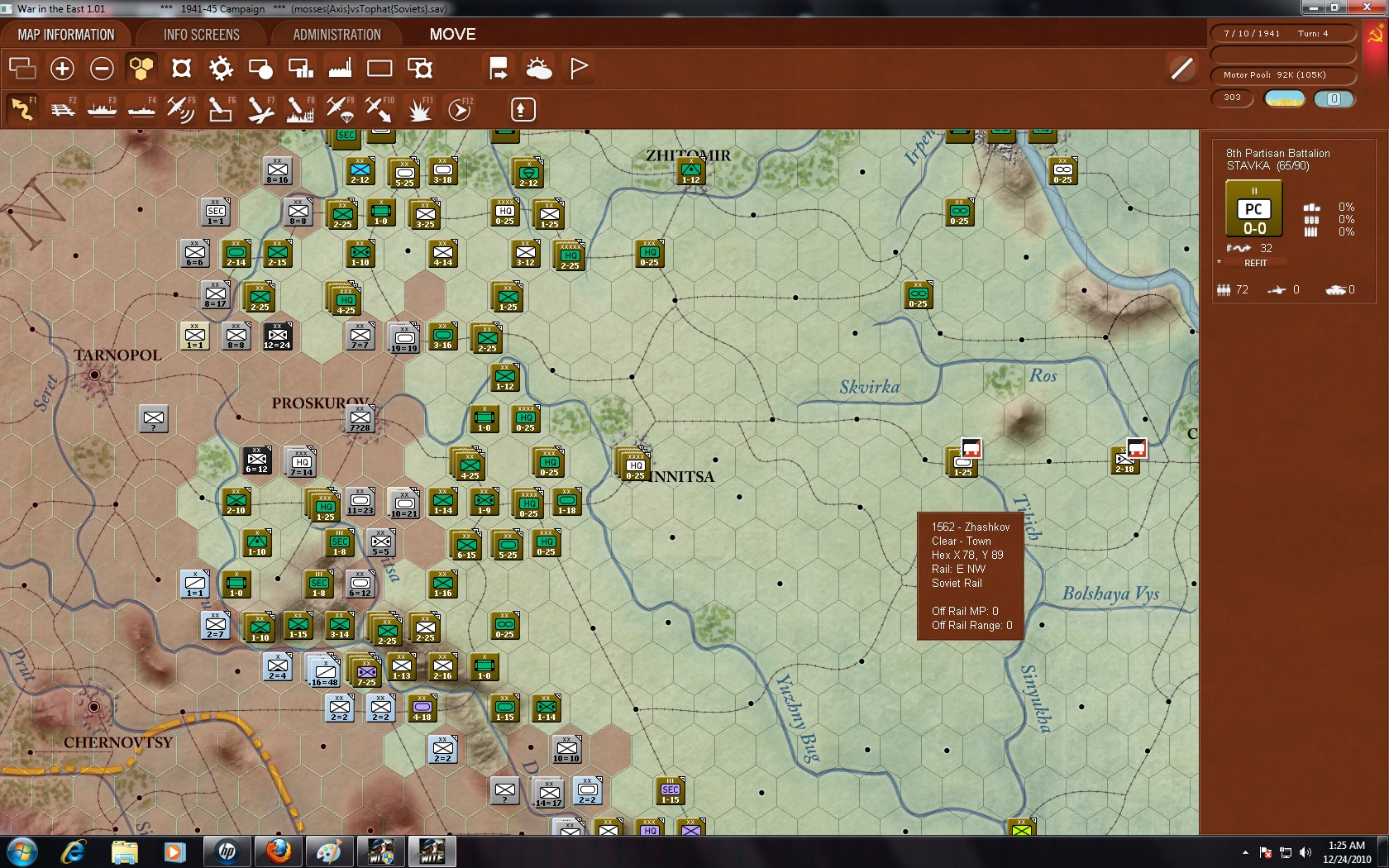Select the black 12=24 German unit

click(277, 336)
